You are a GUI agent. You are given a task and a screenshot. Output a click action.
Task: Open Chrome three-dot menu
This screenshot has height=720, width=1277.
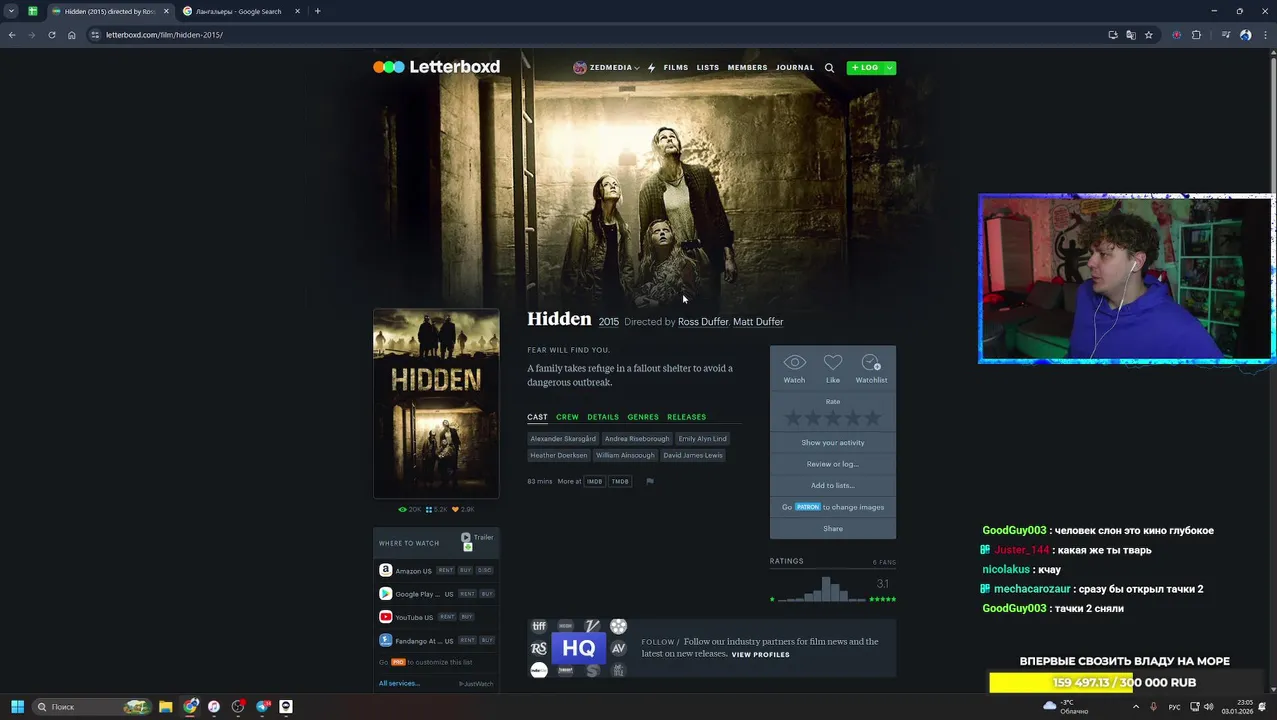[x=1264, y=35]
